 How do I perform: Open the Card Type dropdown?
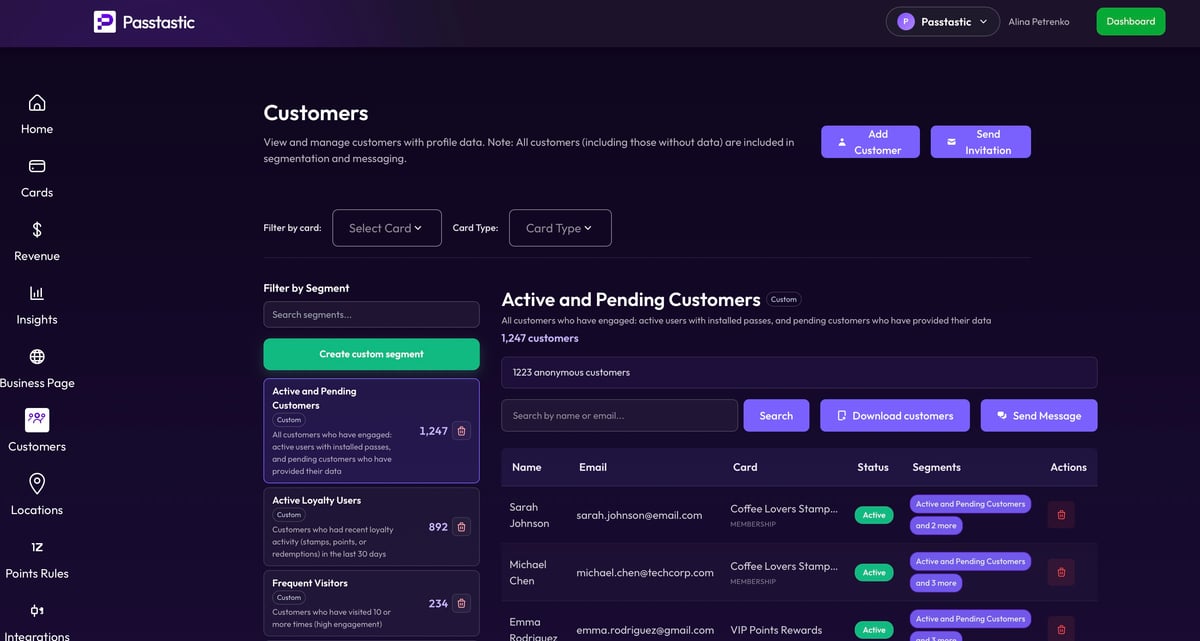point(559,227)
